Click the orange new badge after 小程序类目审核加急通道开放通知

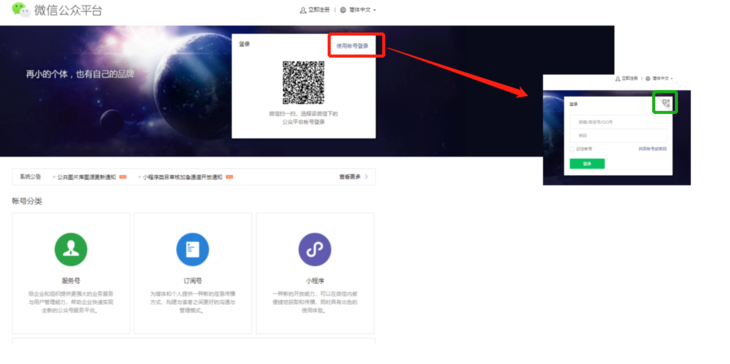(x=229, y=177)
